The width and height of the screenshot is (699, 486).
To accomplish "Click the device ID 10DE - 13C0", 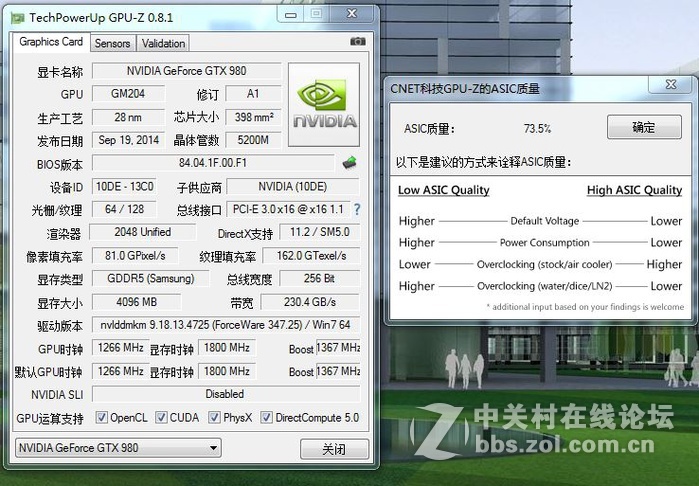I will pyautogui.click(x=124, y=186).
